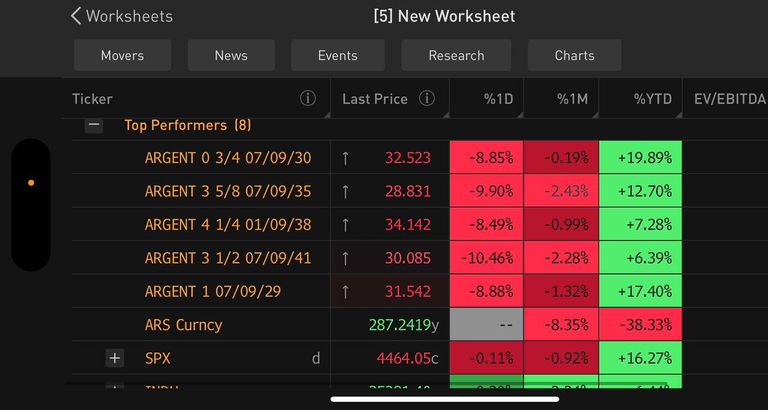Open the ARS Curncy row
The image size is (768, 410).
183,325
